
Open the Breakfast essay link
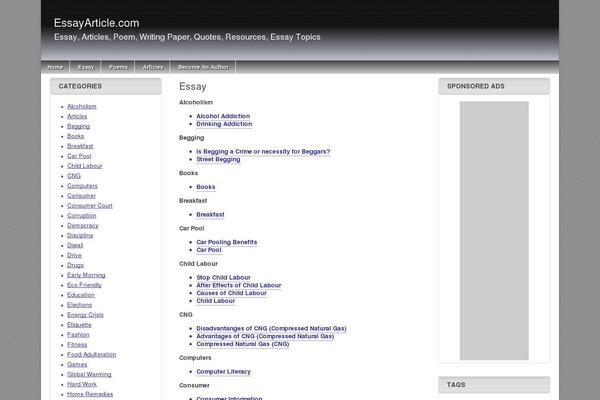click(210, 215)
